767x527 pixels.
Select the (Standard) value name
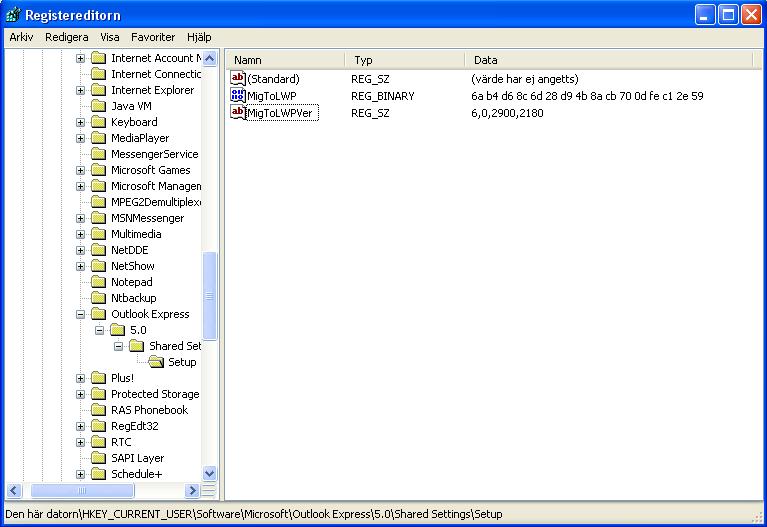pos(273,79)
